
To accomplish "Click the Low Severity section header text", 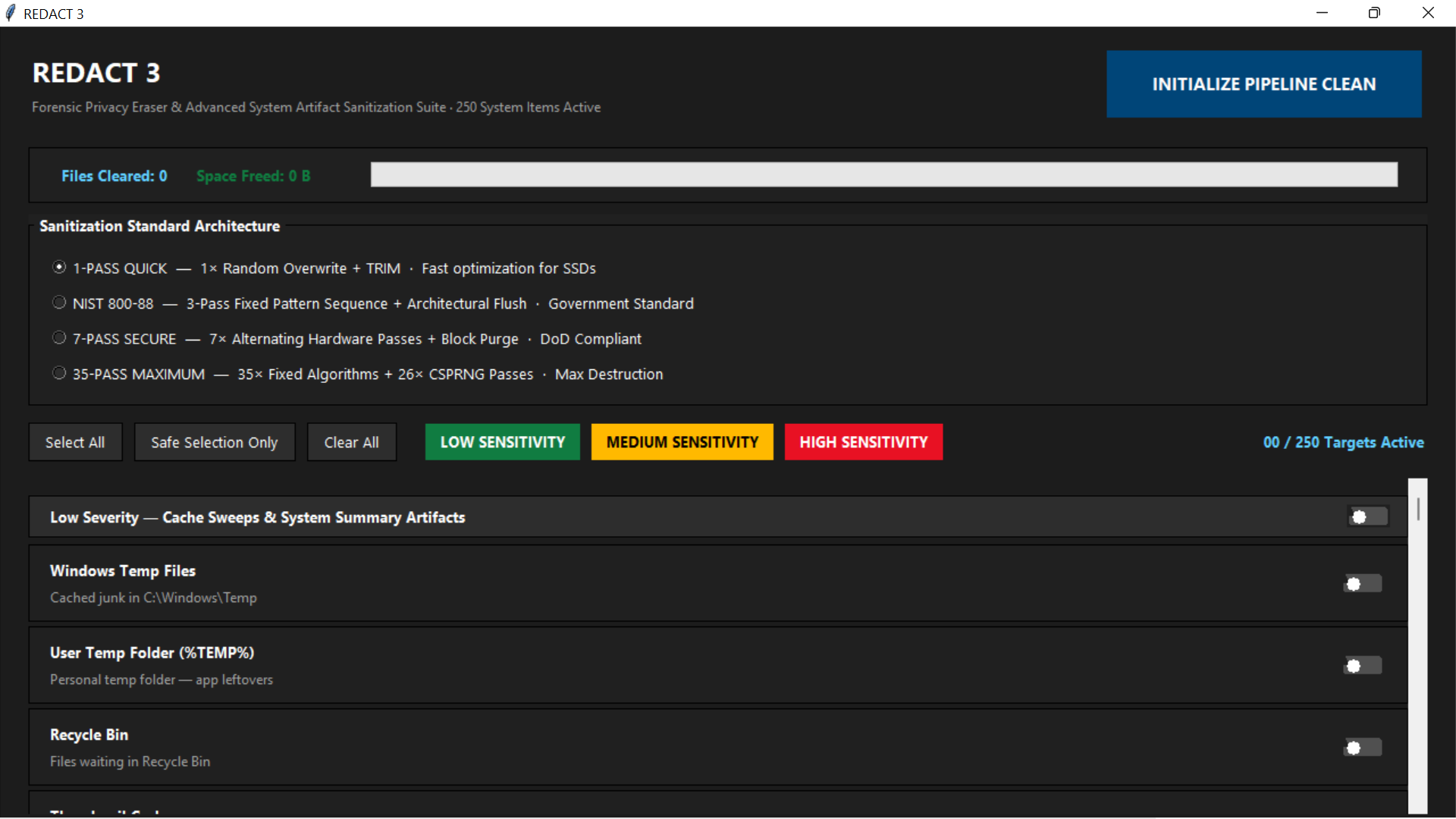I will pyautogui.click(x=258, y=517).
